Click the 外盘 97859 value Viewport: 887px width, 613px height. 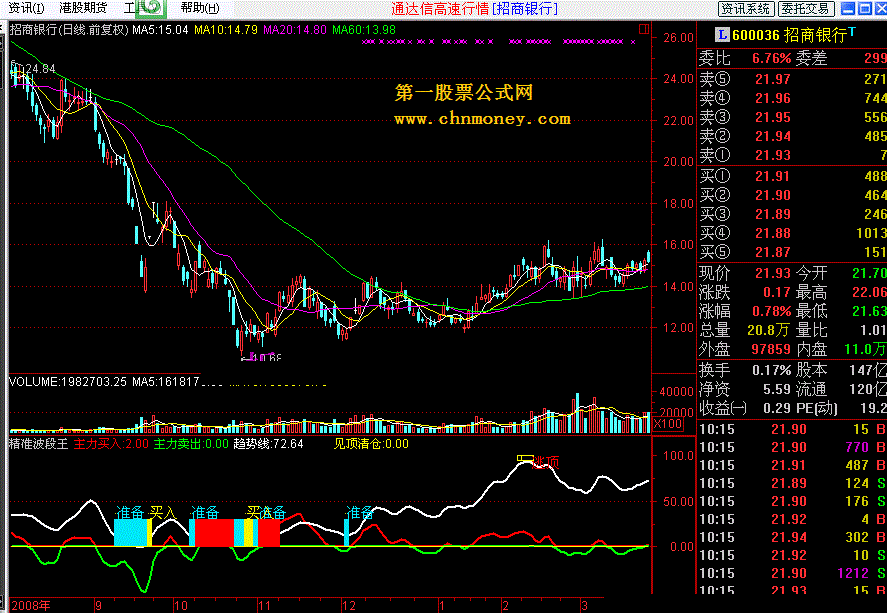click(770, 349)
